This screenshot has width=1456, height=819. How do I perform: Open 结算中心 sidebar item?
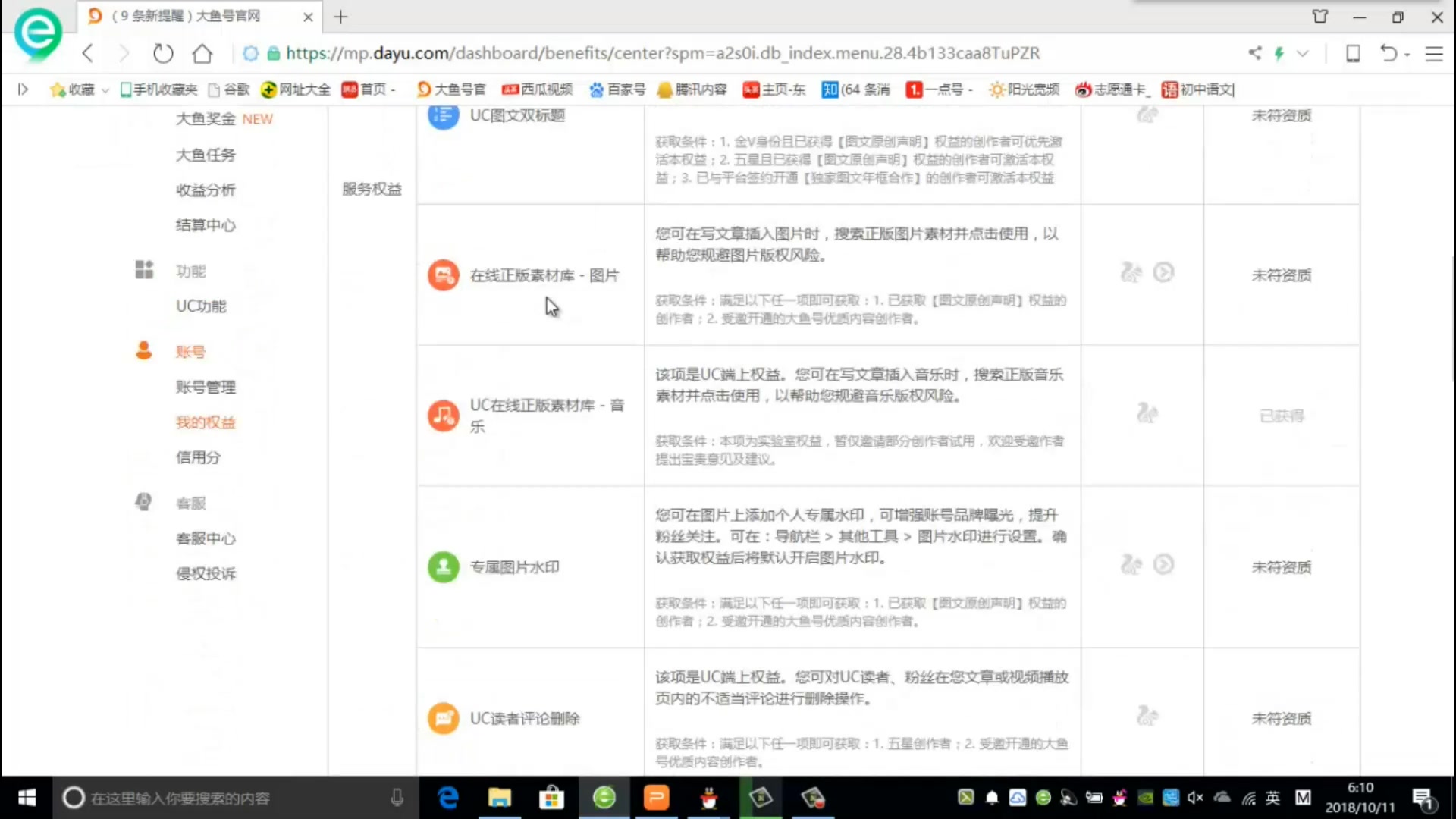pos(206,225)
